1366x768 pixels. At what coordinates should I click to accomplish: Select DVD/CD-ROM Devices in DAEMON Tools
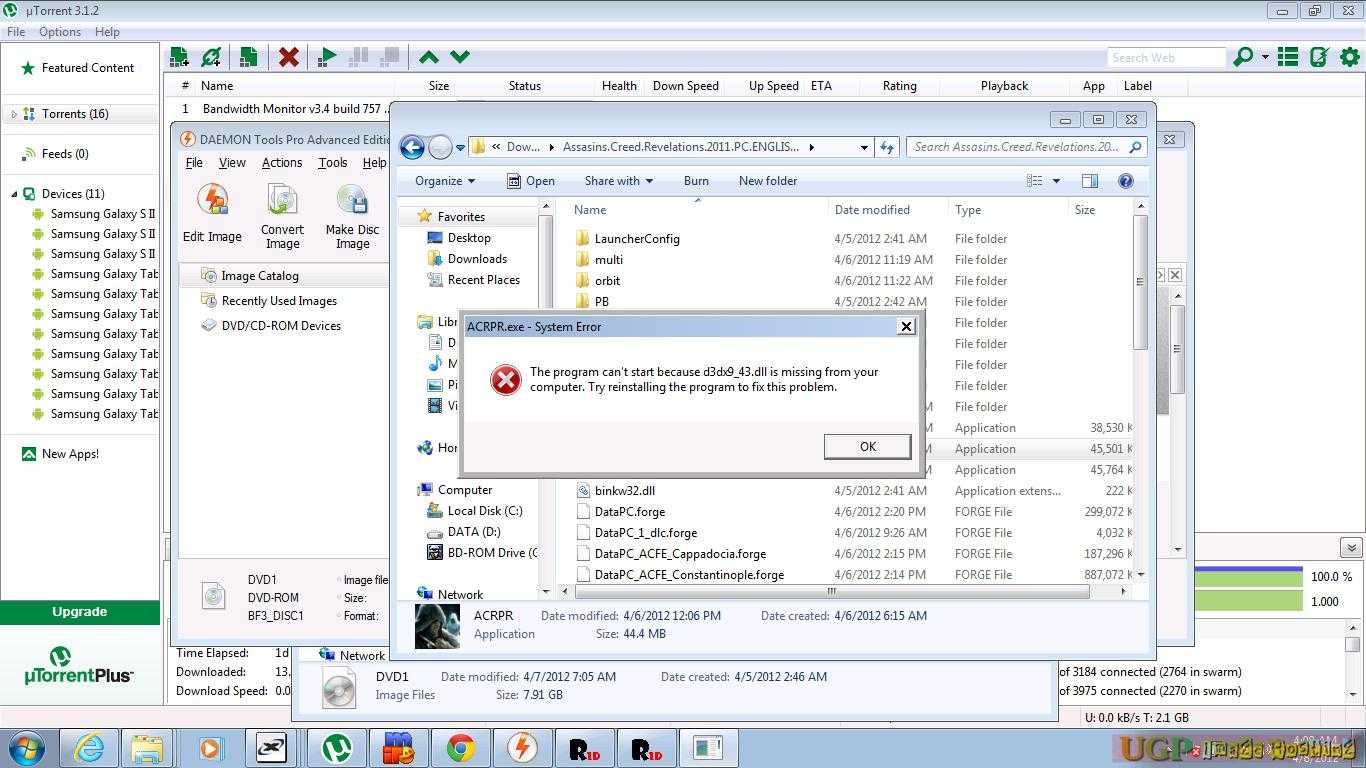click(270, 326)
